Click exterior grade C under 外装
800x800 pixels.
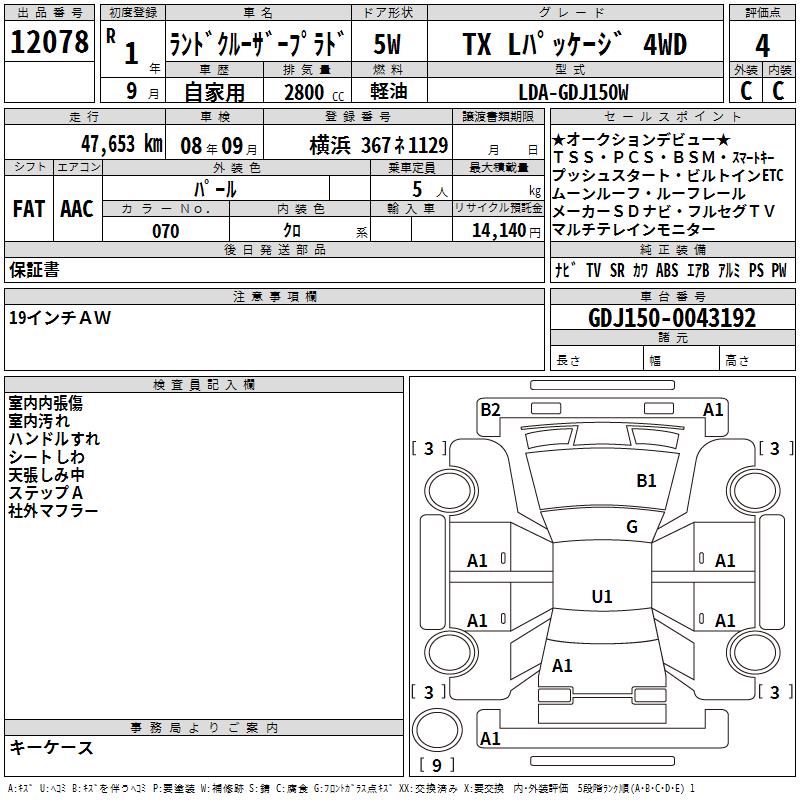(746, 90)
